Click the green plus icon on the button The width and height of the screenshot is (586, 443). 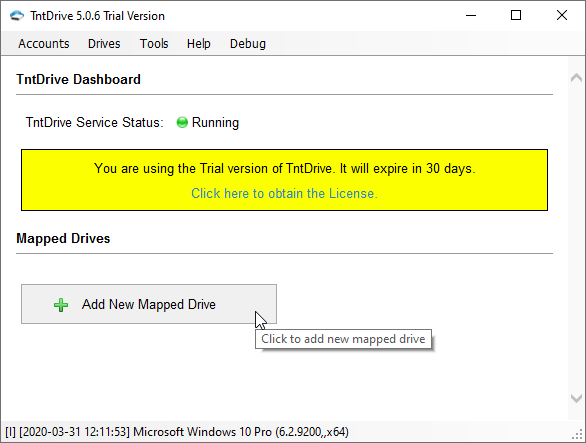tap(61, 305)
